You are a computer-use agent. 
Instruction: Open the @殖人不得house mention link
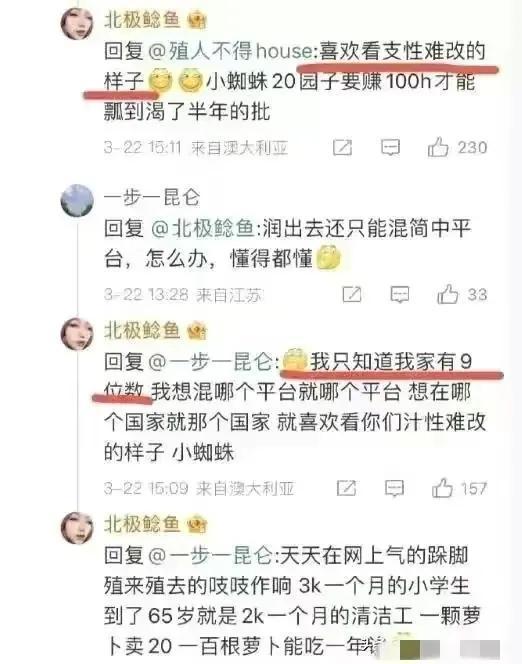(230, 51)
